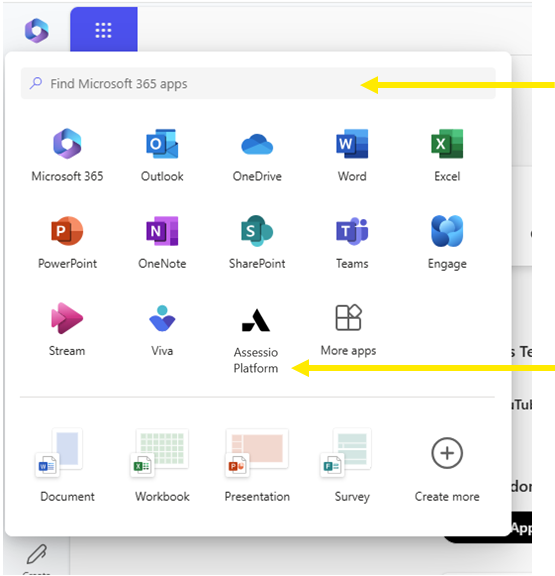
Task: Click the Create pencil icon in sidebar
Action: (37, 554)
